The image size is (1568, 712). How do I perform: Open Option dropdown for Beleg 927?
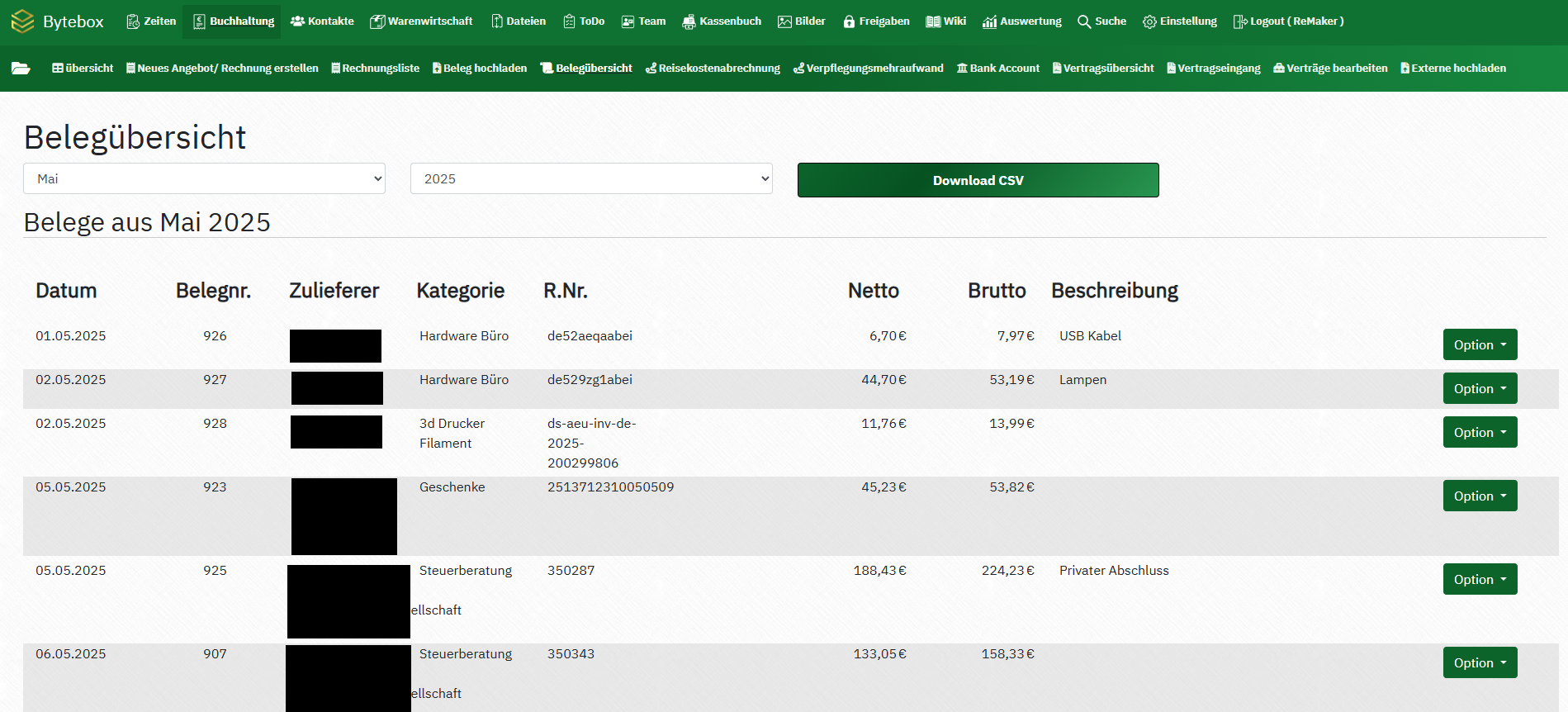[x=1480, y=388]
